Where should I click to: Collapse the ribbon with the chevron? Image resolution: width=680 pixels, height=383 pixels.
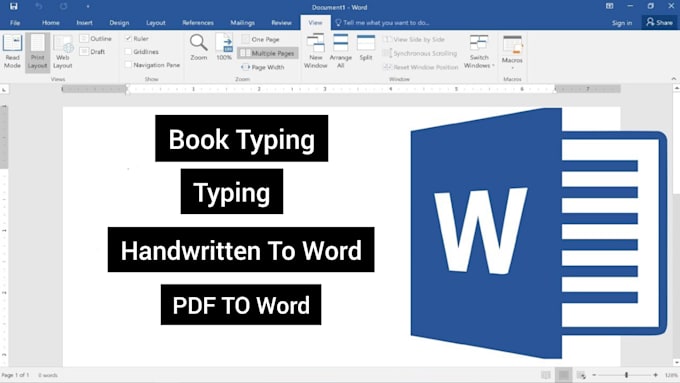[x=673, y=79]
